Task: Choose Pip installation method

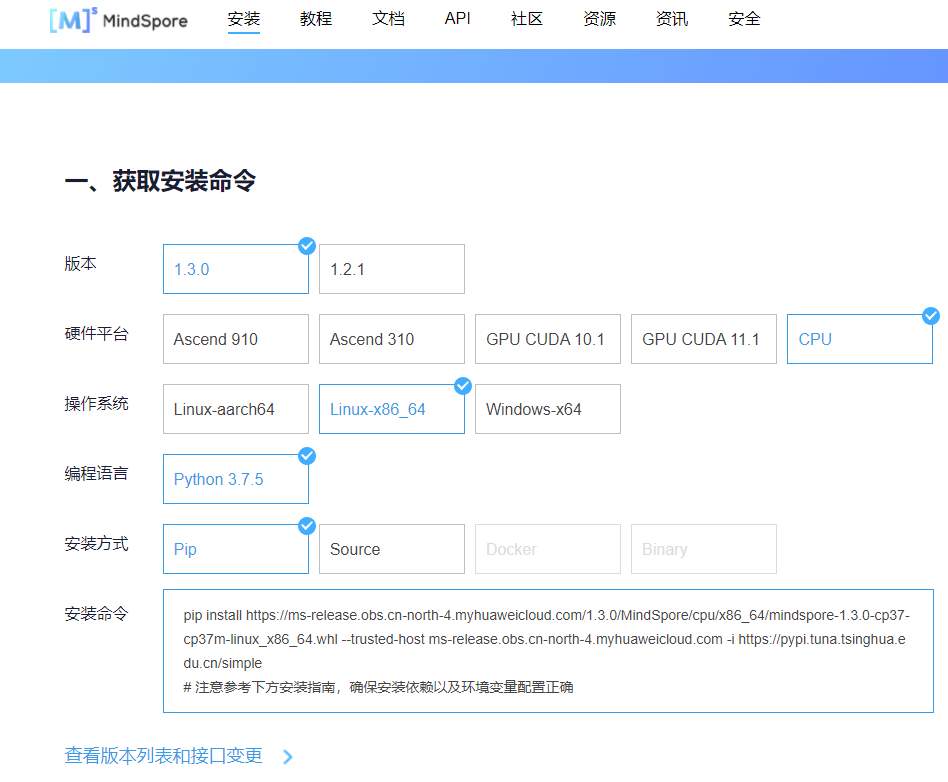Action: [x=236, y=549]
